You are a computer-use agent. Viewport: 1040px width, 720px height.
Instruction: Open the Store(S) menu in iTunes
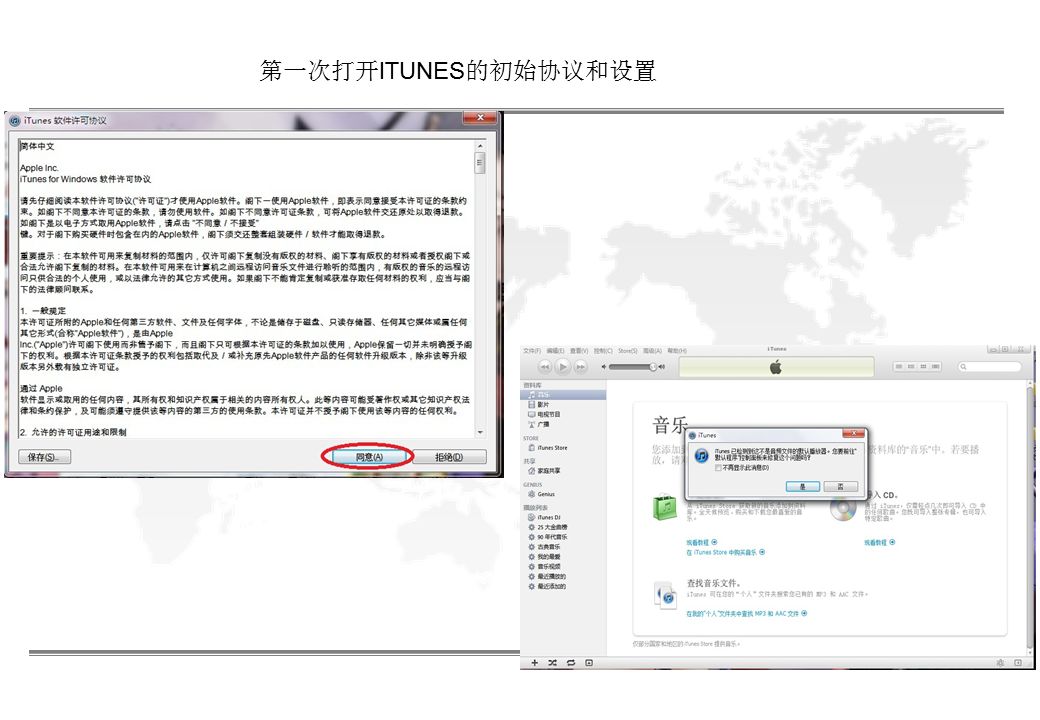click(x=627, y=351)
